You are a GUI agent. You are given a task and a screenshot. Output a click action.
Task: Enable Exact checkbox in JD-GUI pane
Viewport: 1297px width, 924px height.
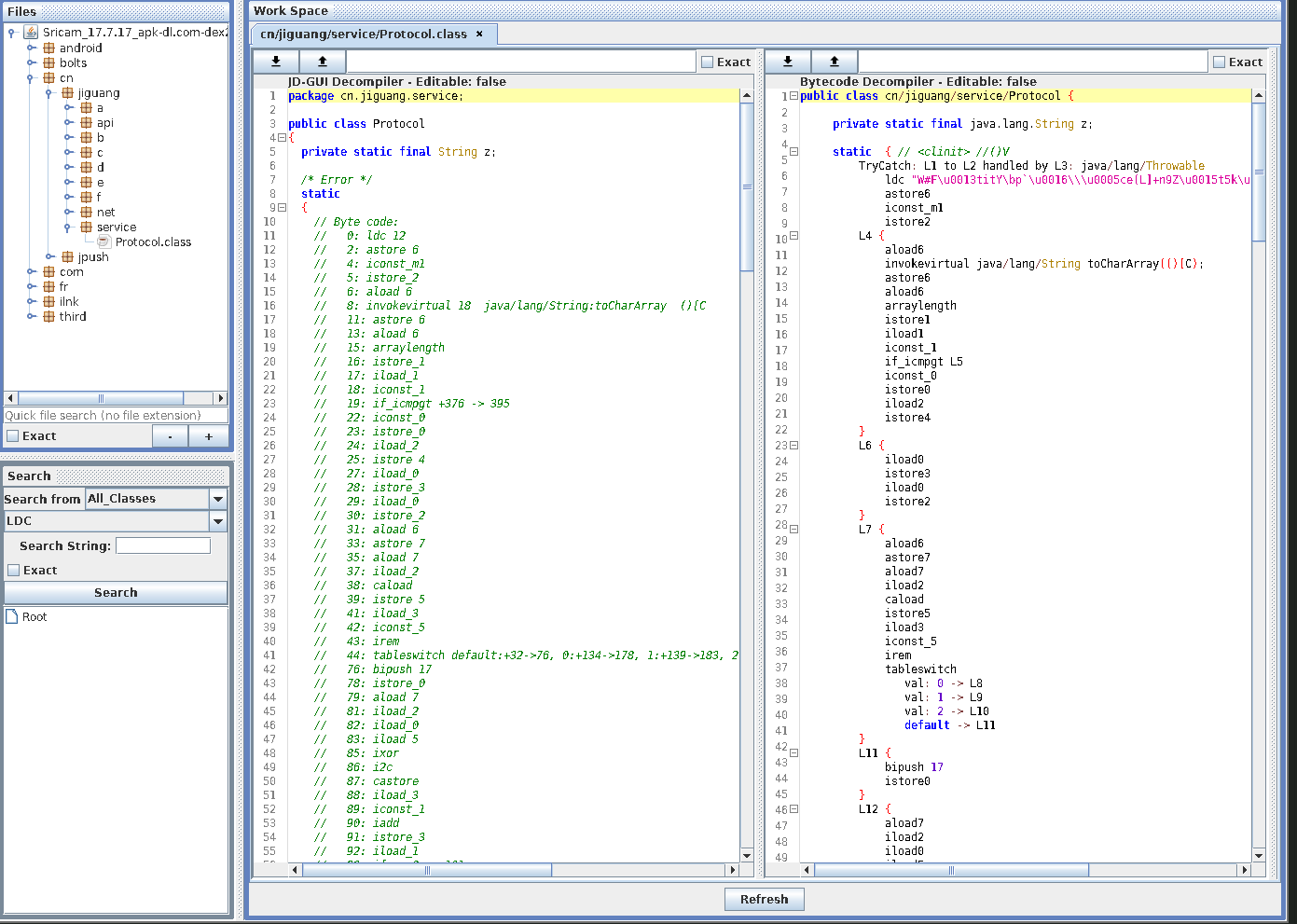tap(708, 62)
